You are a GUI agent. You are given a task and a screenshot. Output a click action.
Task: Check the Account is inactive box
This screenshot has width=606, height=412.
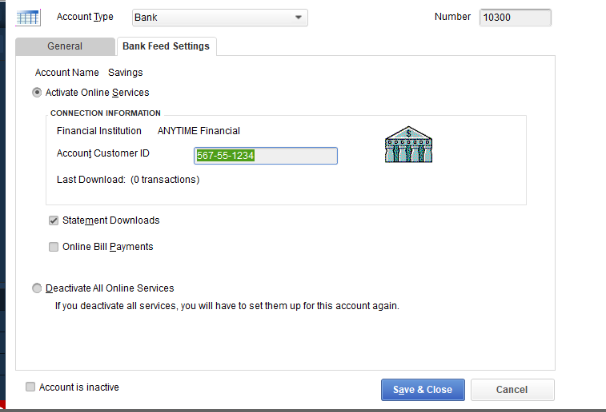tap(31, 386)
